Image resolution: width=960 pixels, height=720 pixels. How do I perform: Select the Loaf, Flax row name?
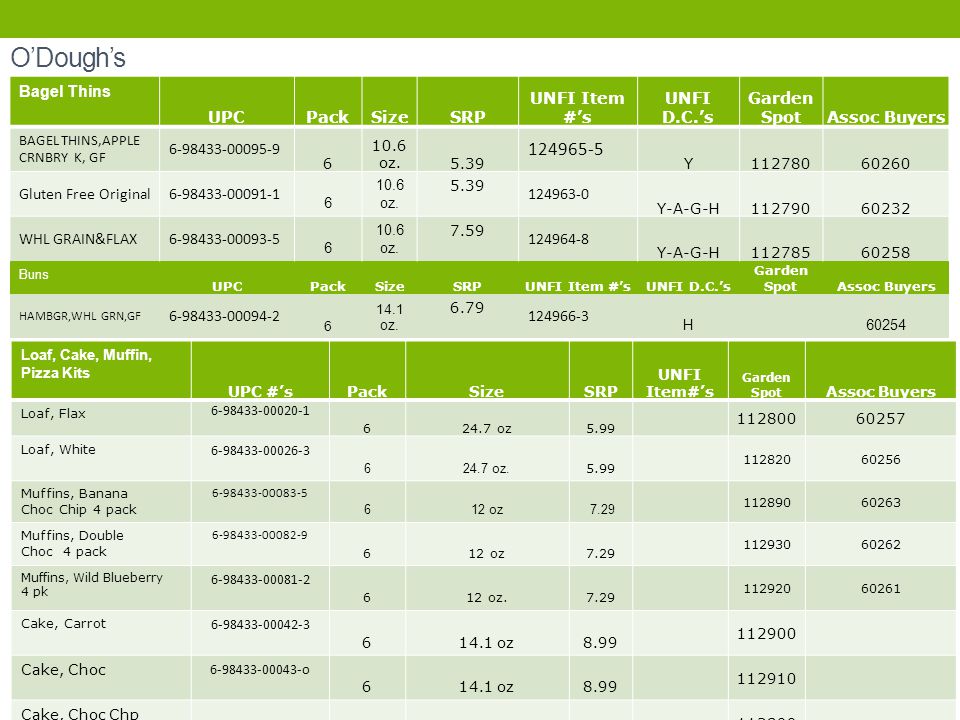coord(53,414)
